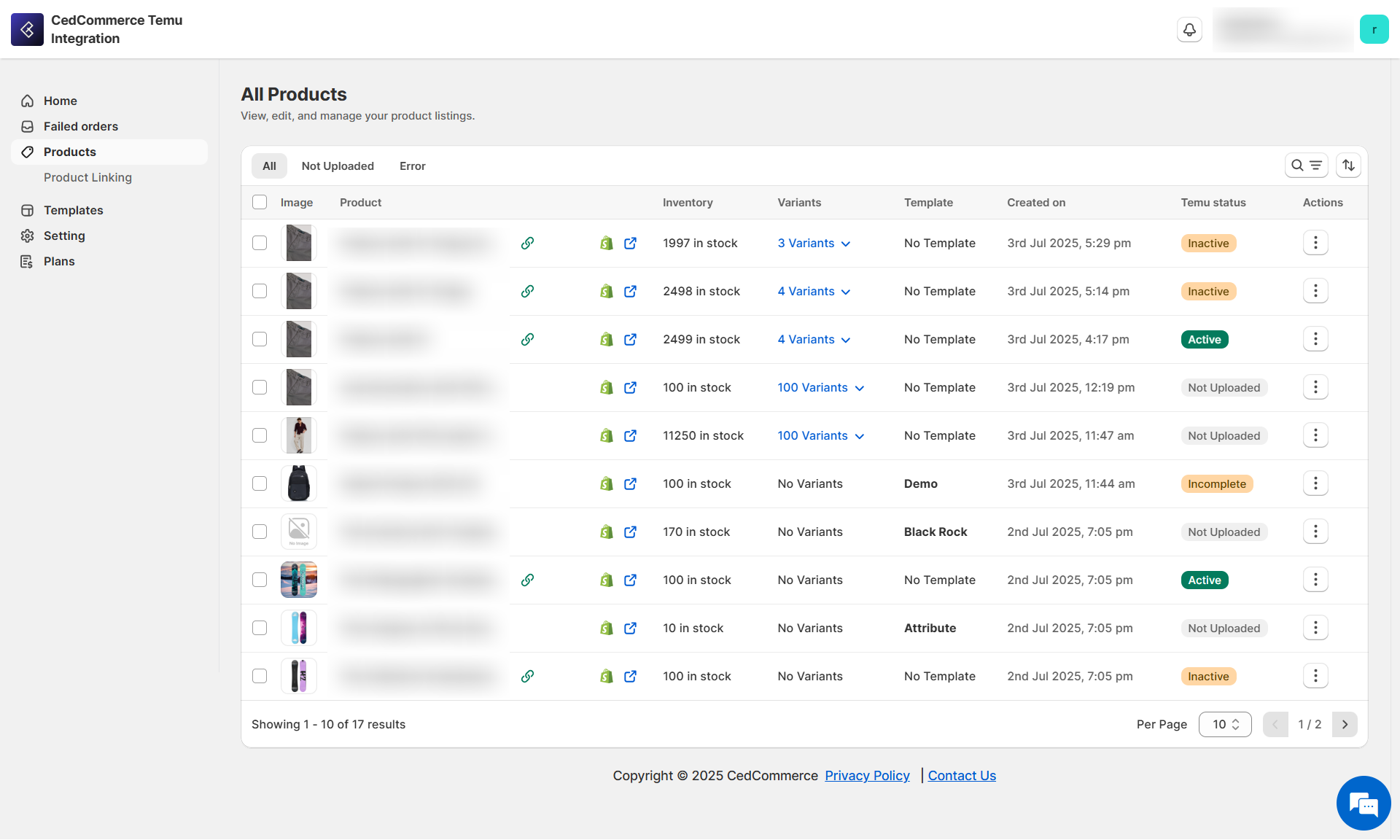Expand 100 Variants for 11250 in stock row
Image resolution: width=1400 pixels, height=840 pixels.
coord(821,435)
